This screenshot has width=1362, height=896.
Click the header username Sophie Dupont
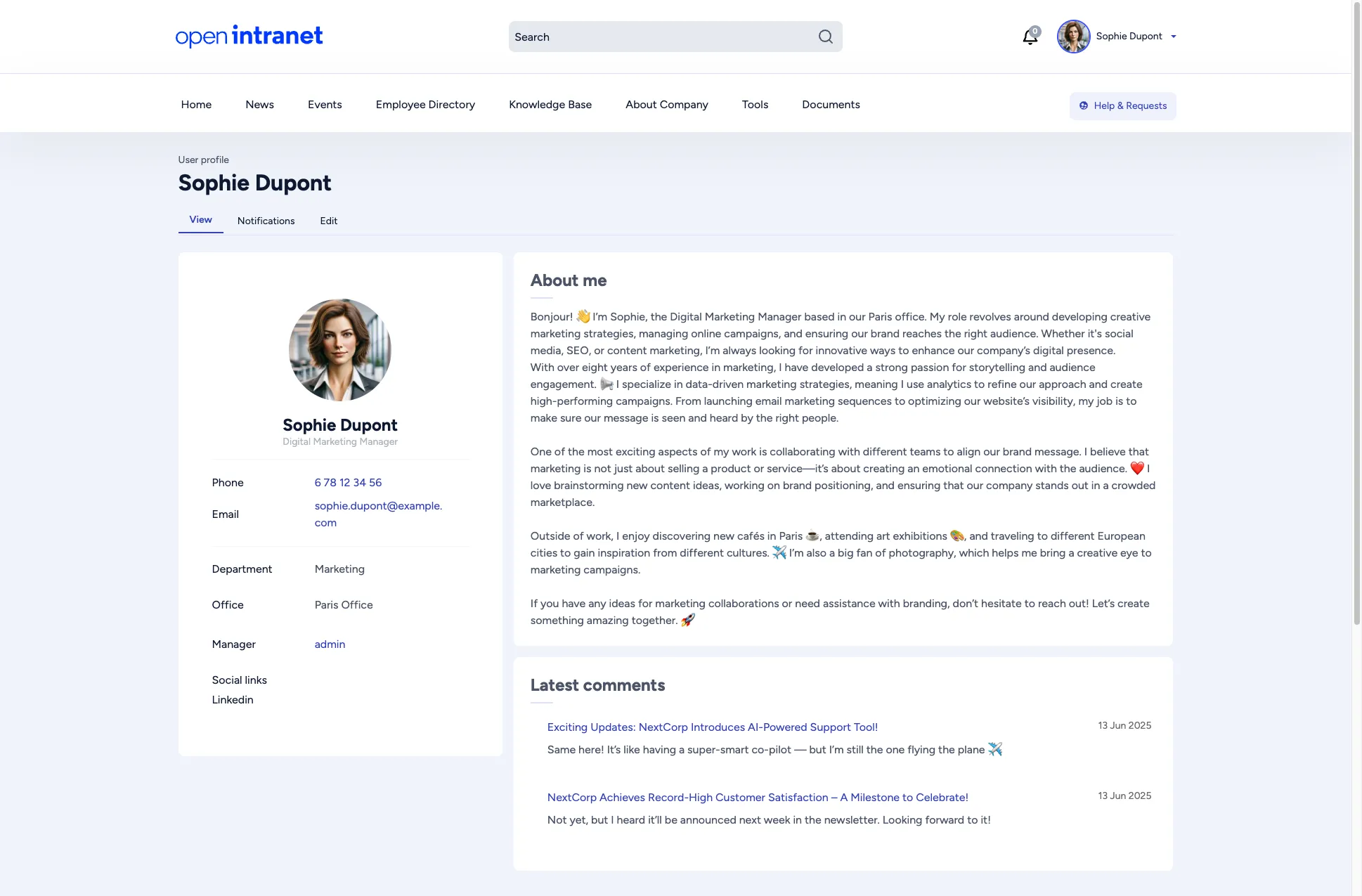pyautogui.click(x=1129, y=36)
